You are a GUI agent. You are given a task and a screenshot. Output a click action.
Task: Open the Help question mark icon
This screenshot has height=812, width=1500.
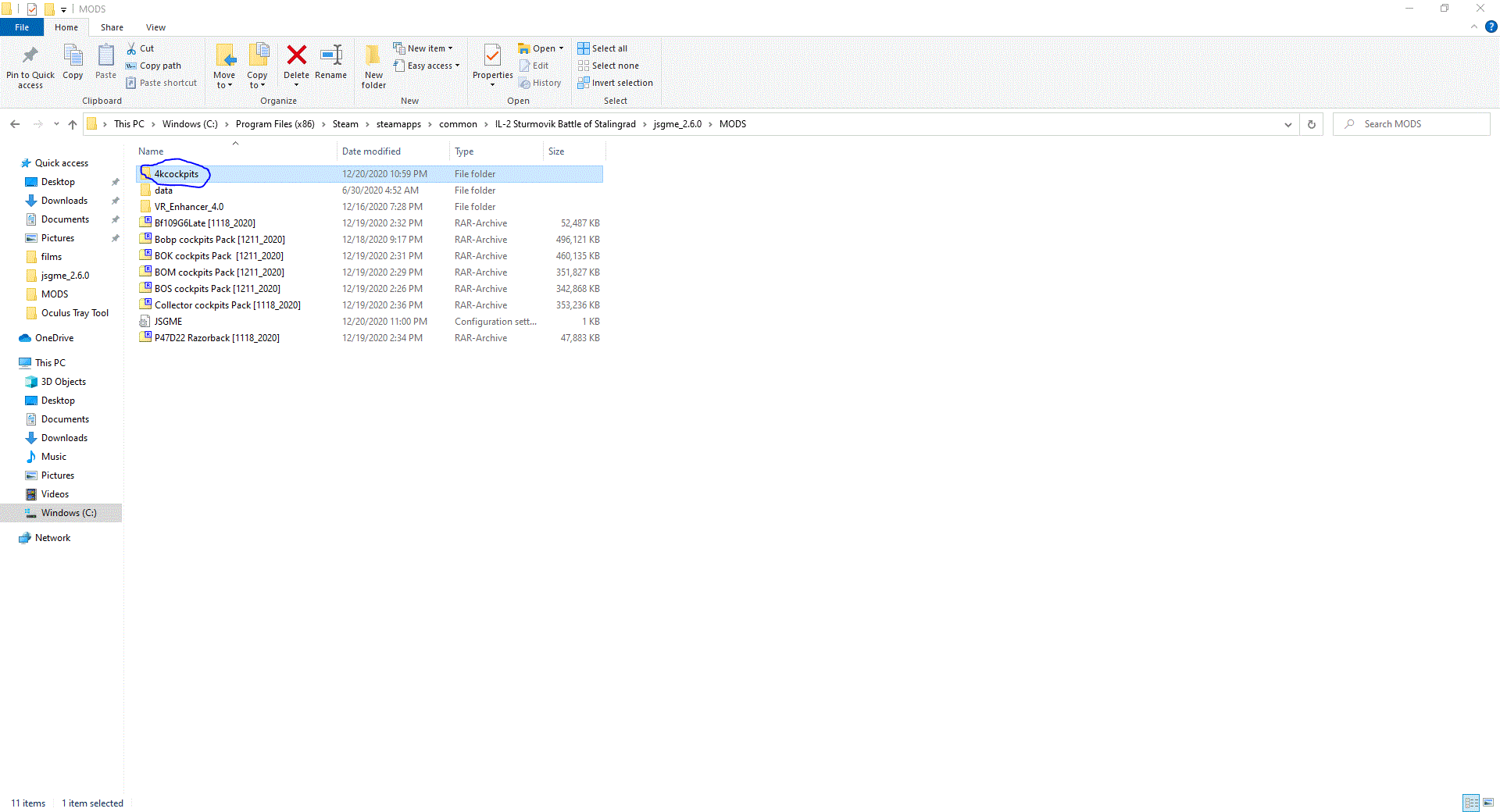(1491, 27)
